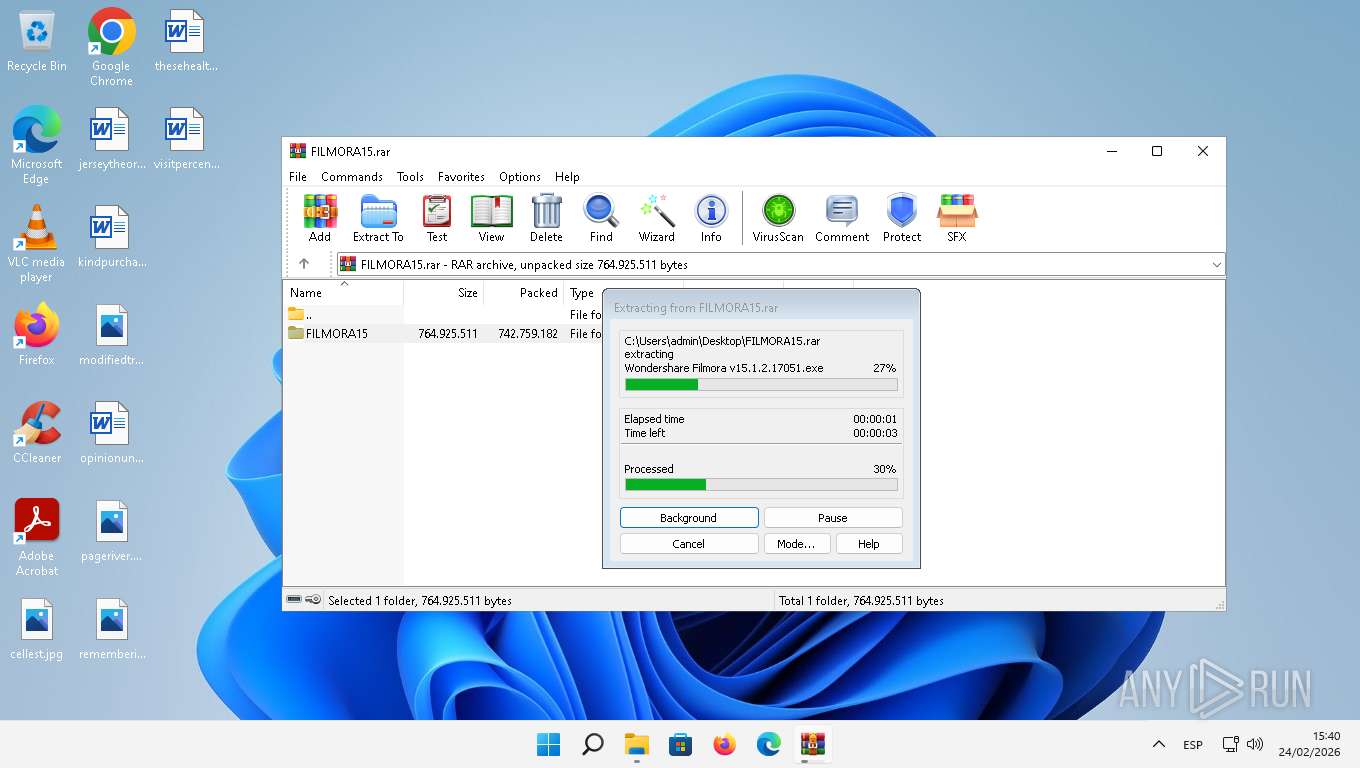Open the File menu
This screenshot has width=1360, height=768.
click(298, 176)
